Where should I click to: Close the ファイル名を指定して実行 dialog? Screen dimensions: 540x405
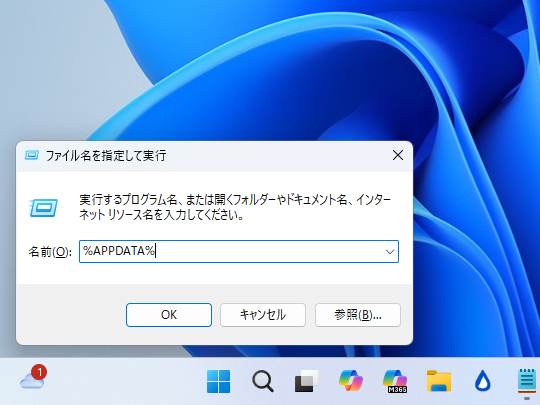[x=398, y=155]
